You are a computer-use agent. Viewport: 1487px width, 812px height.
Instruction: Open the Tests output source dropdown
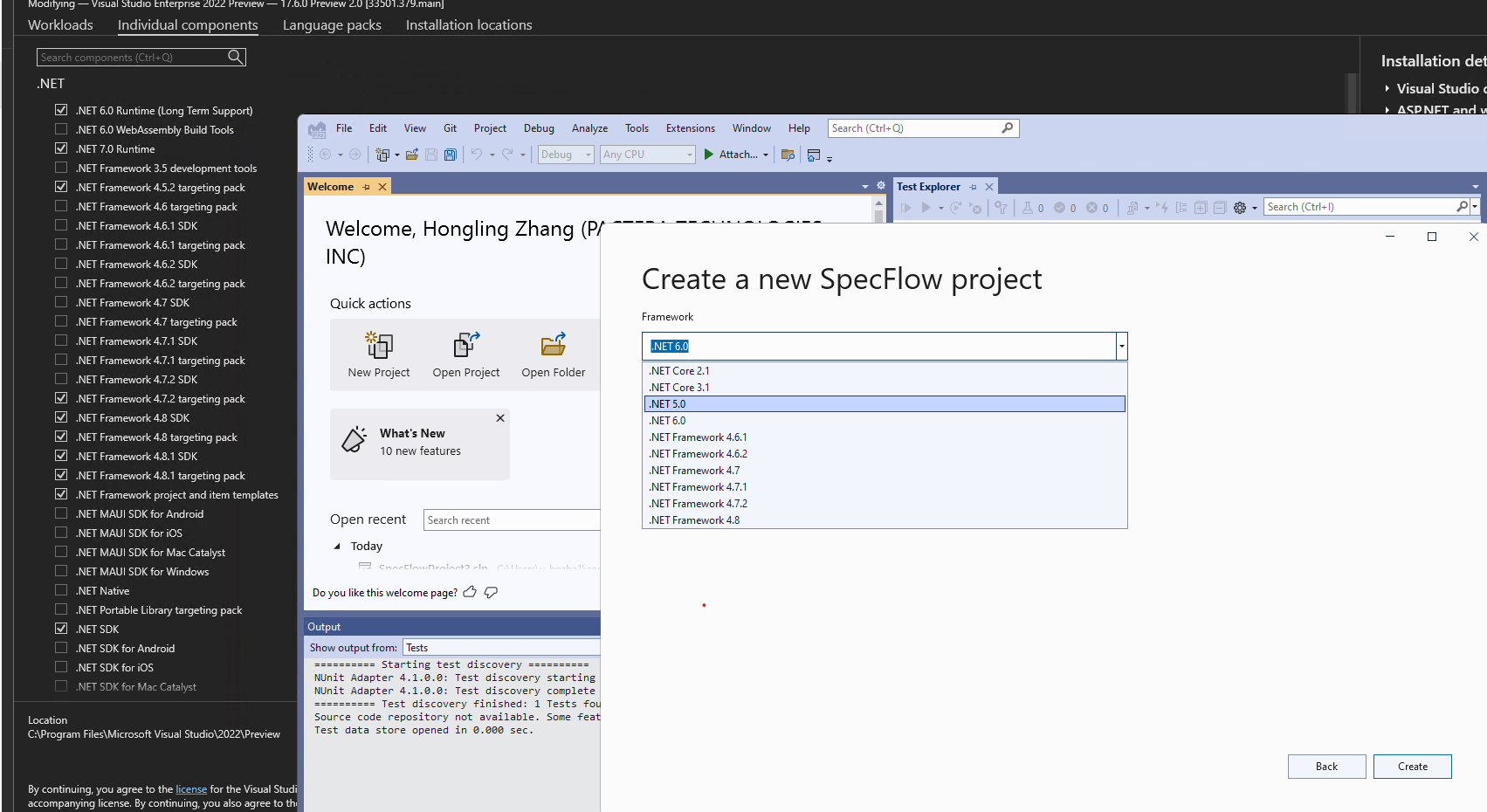[x=502, y=648]
